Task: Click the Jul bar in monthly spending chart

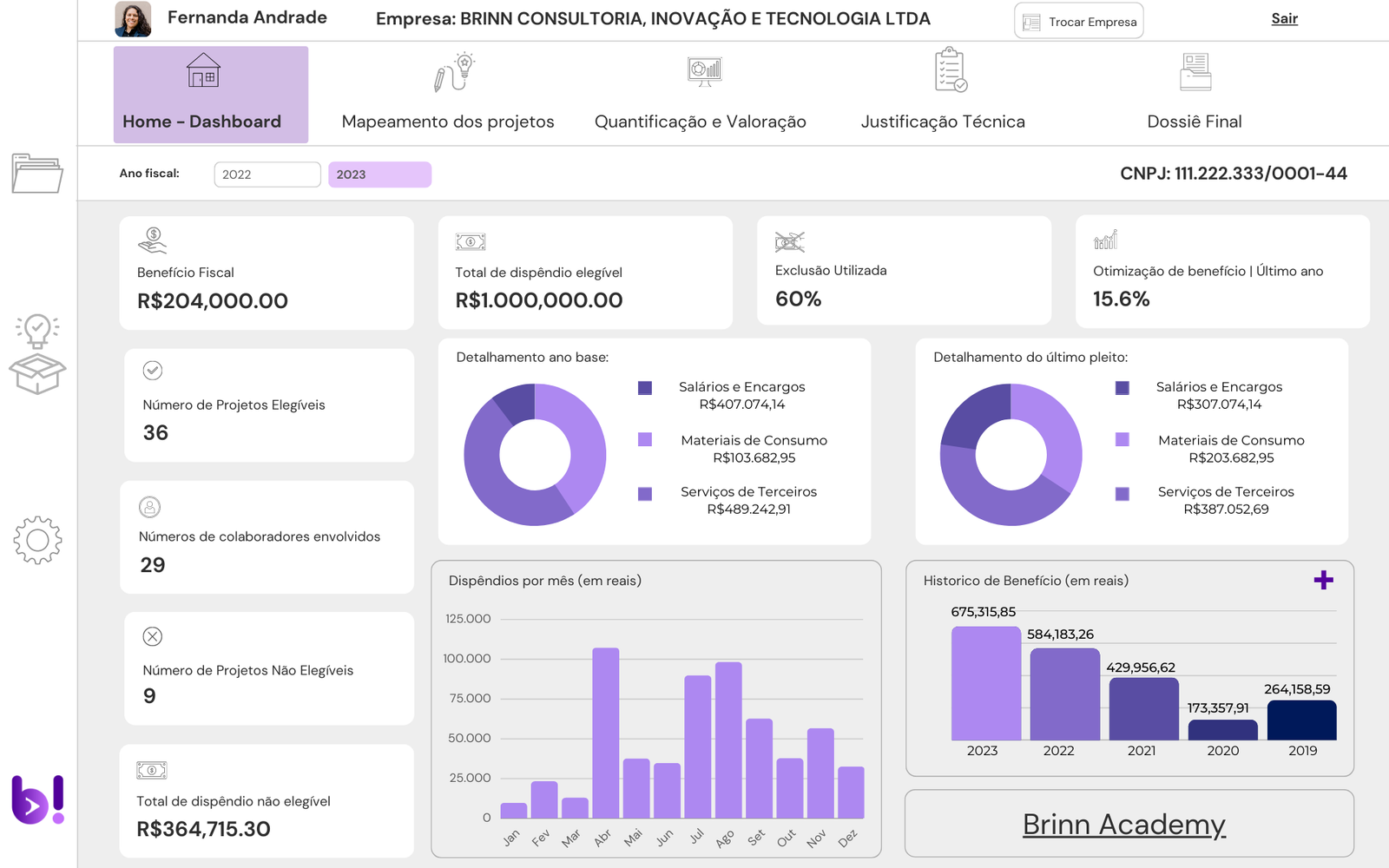Action: click(x=698, y=747)
